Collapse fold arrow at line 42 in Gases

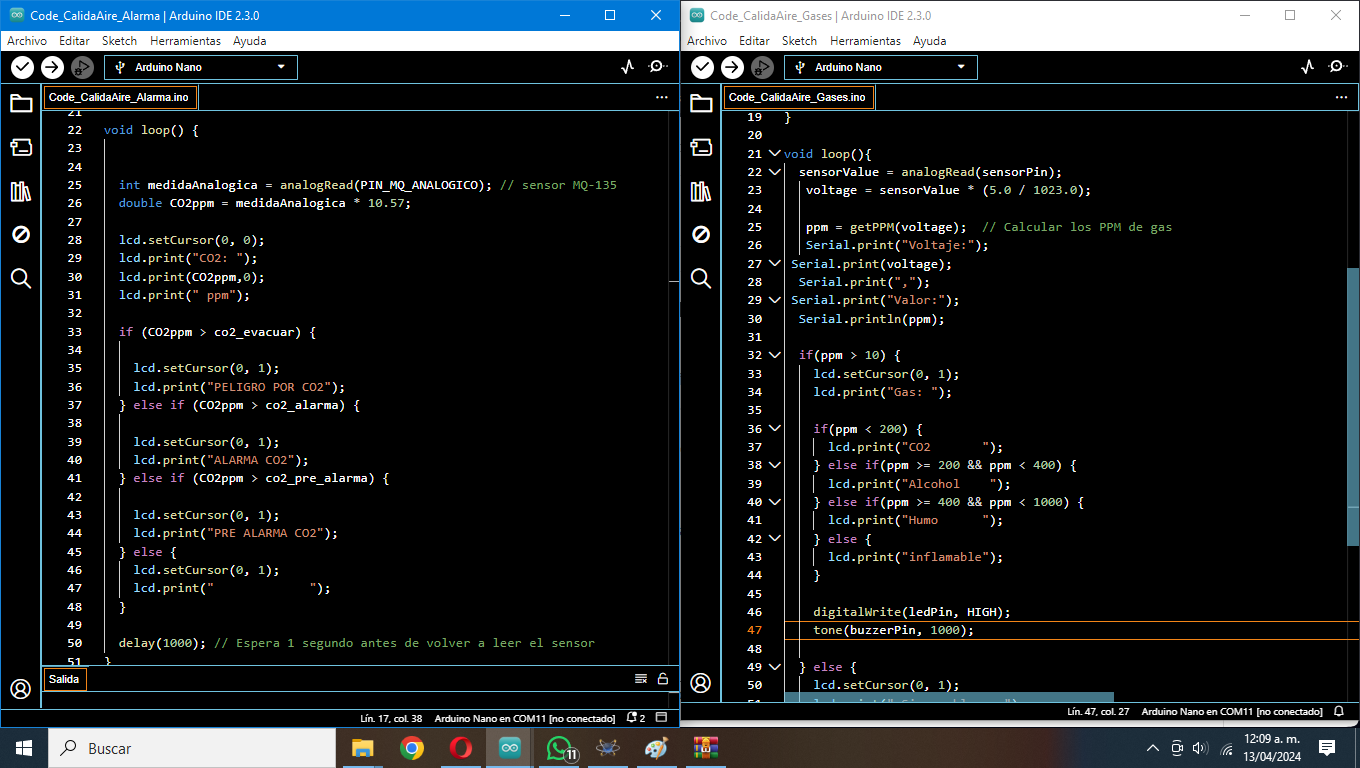pyautogui.click(x=774, y=539)
